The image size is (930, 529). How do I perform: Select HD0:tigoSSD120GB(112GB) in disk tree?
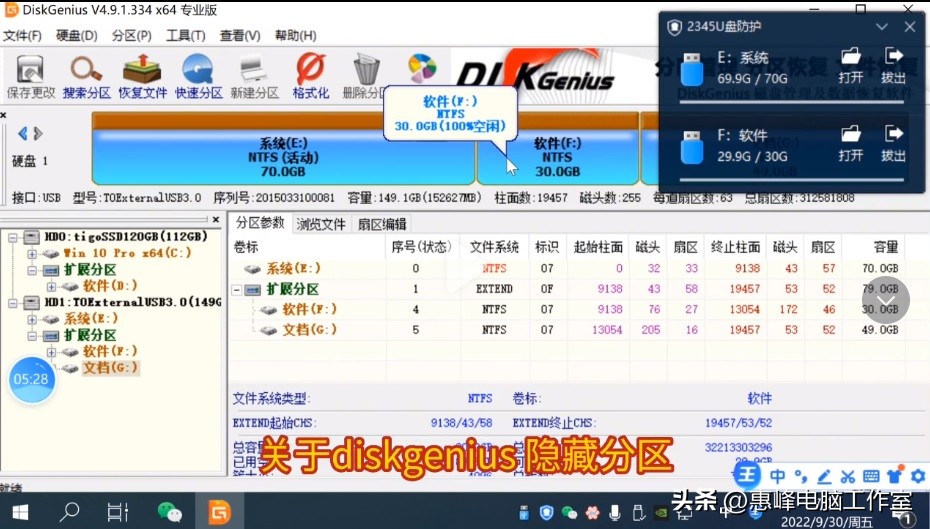point(126,237)
